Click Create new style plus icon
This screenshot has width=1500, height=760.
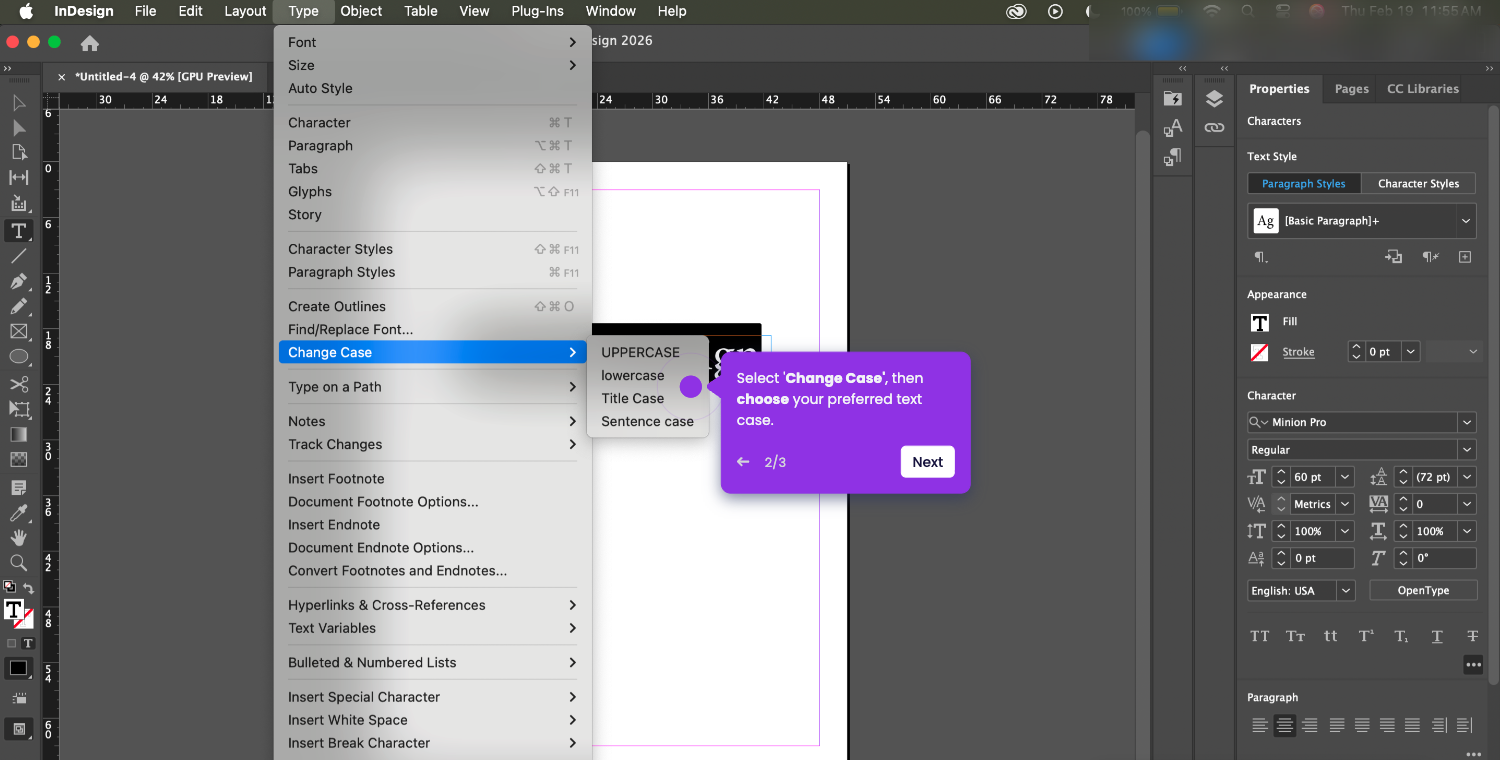1465,257
